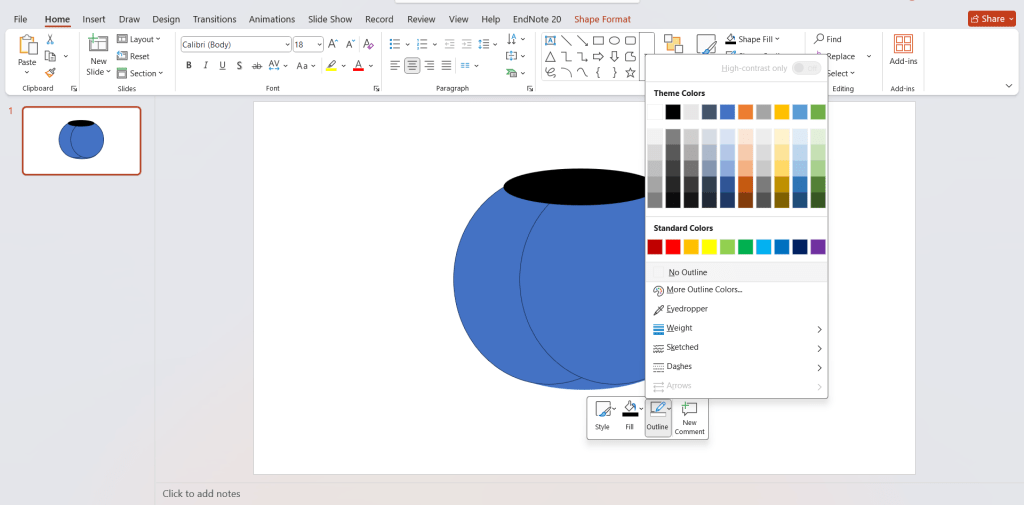Toggle bold formatting
Viewport: 1024px width, 505px height.
(x=188, y=66)
